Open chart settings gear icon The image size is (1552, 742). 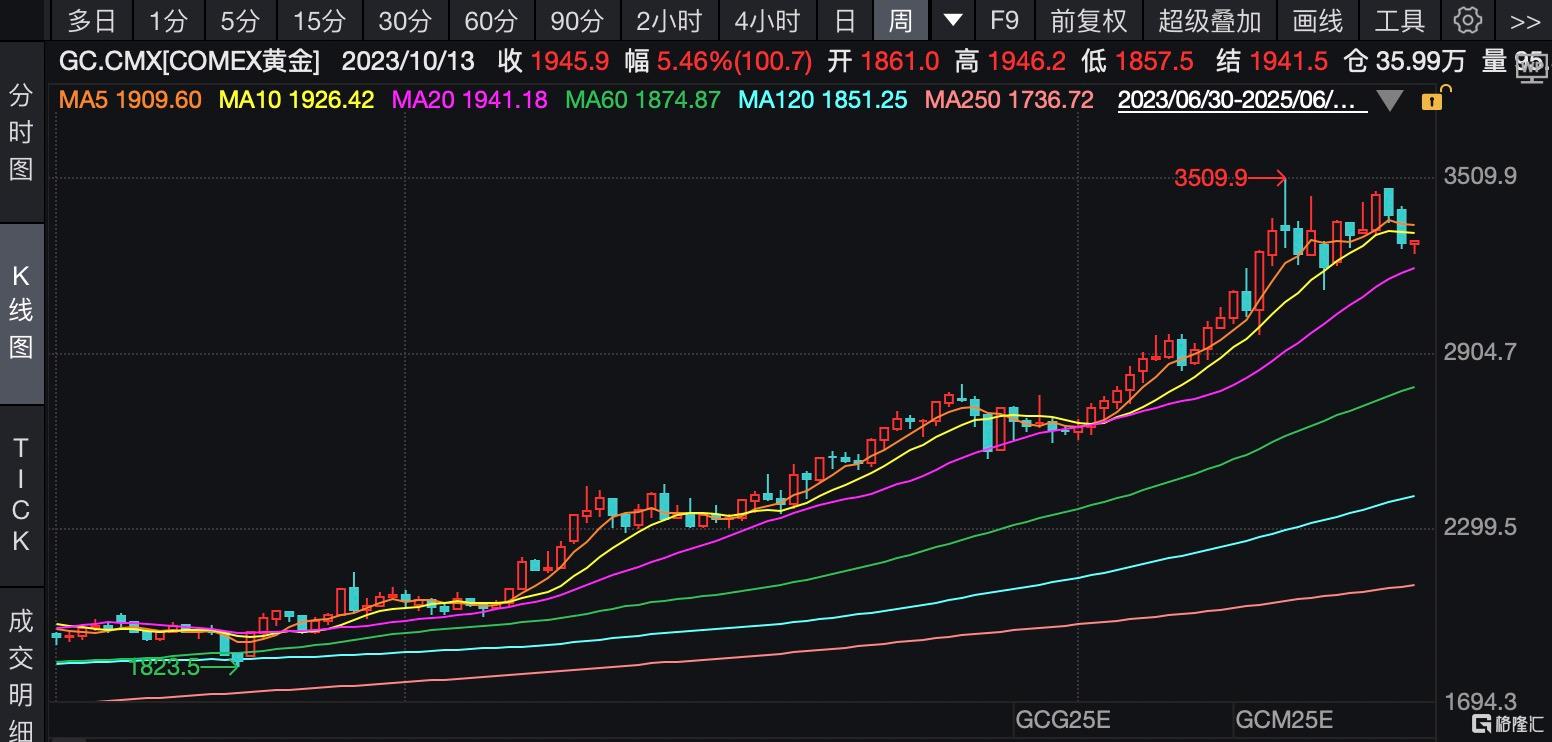(x=1467, y=20)
